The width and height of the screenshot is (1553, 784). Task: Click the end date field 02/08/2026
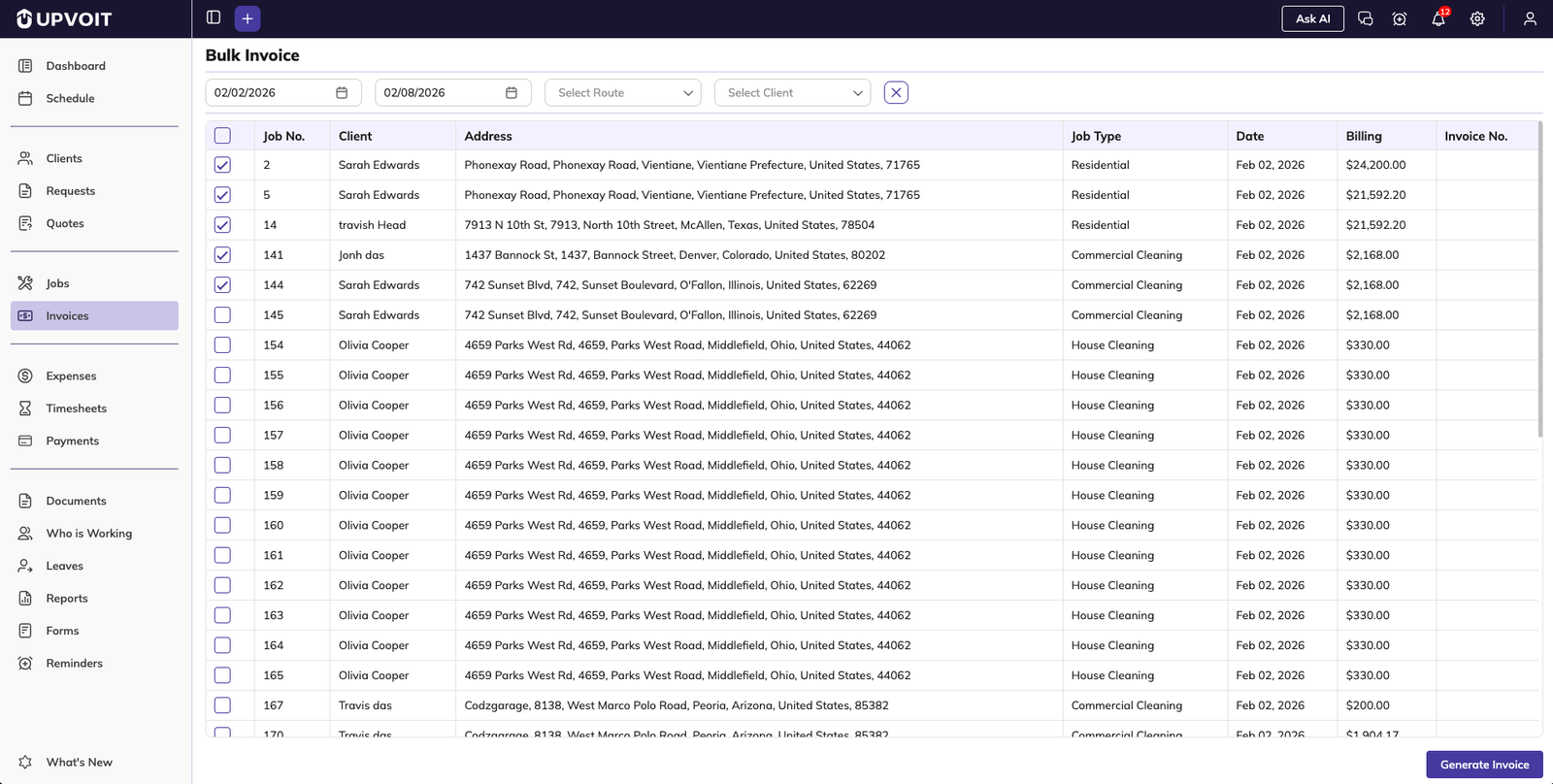click(453, 92)
